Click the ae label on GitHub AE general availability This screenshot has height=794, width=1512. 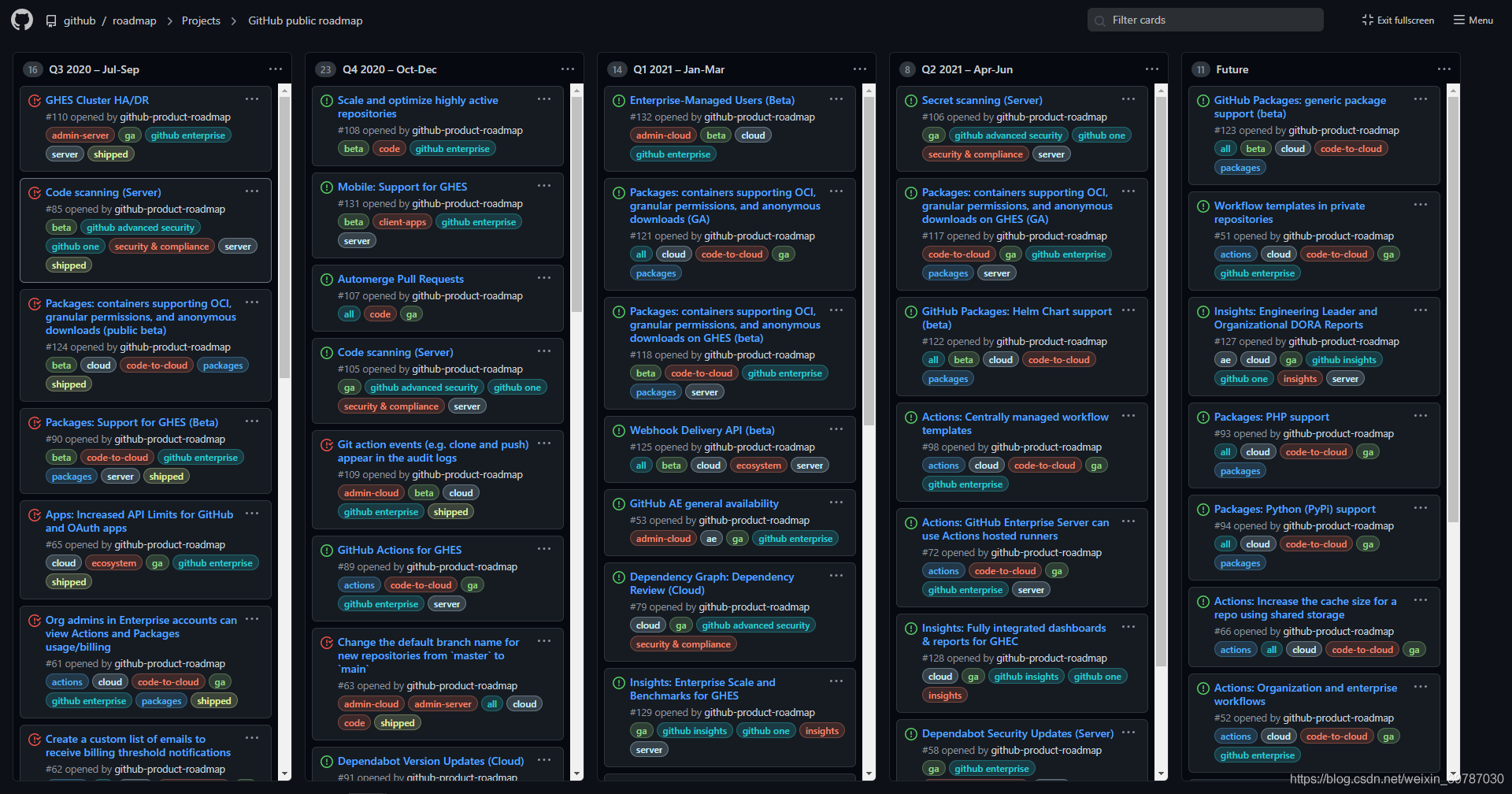coord(711,539)
